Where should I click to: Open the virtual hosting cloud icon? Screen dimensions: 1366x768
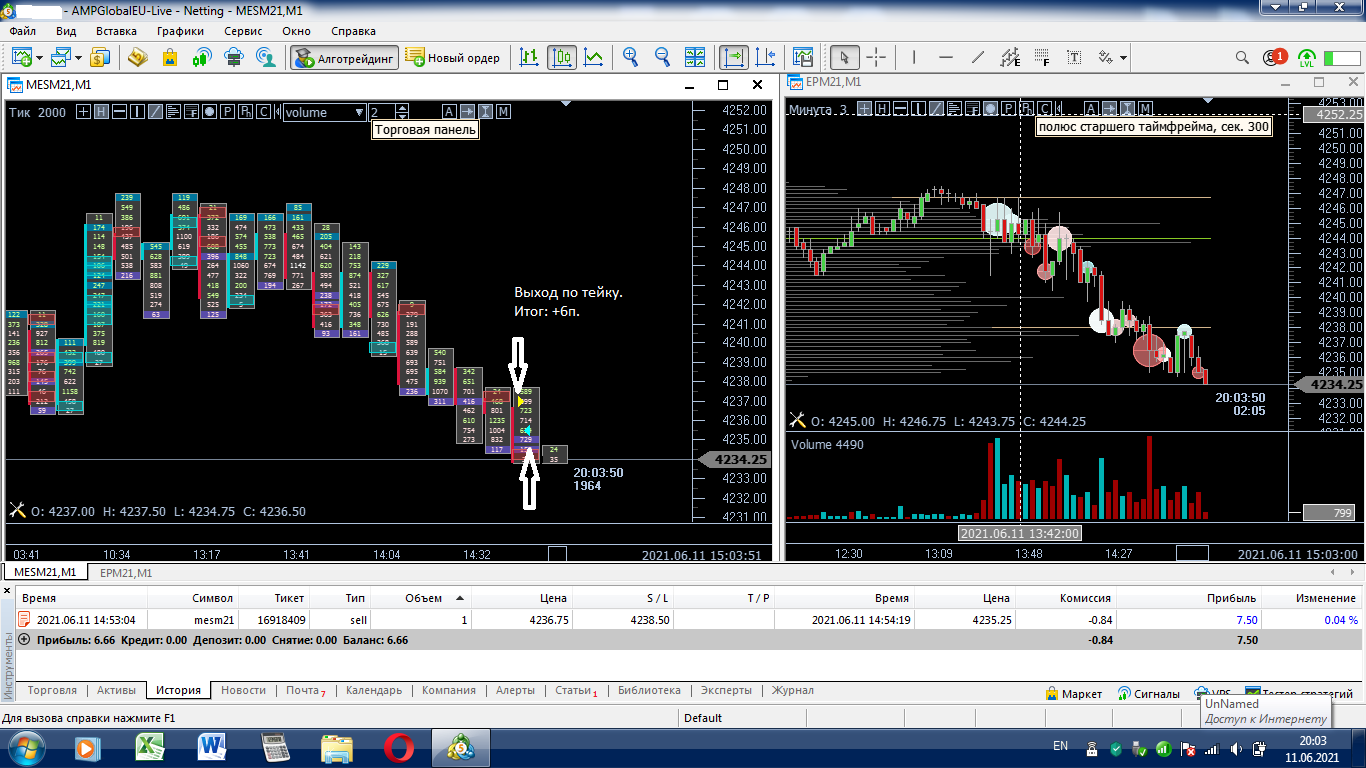point(234,57)
